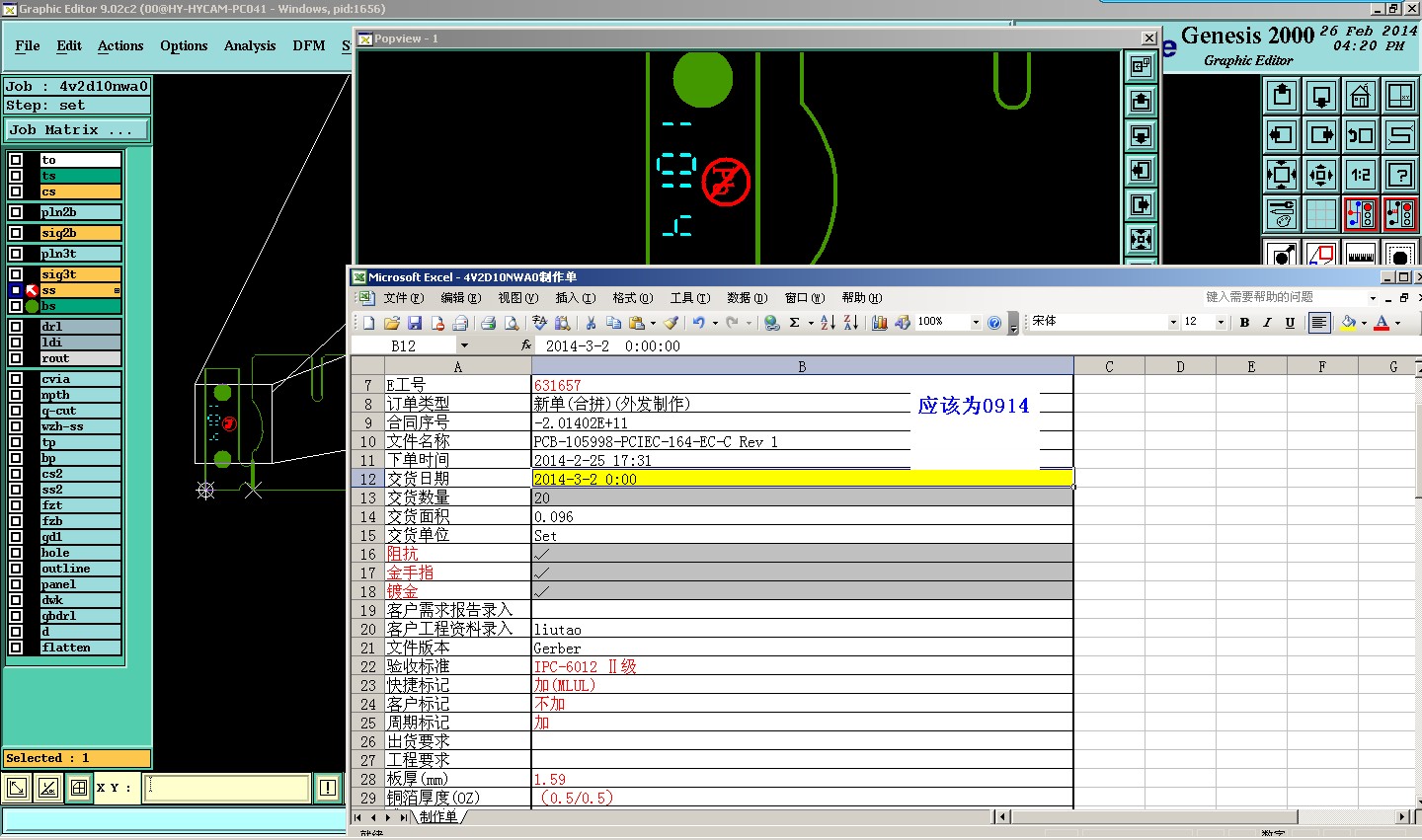Click the pan up icon in Genesis panel
The image size is (1422, 840).
coord(1282,96)
